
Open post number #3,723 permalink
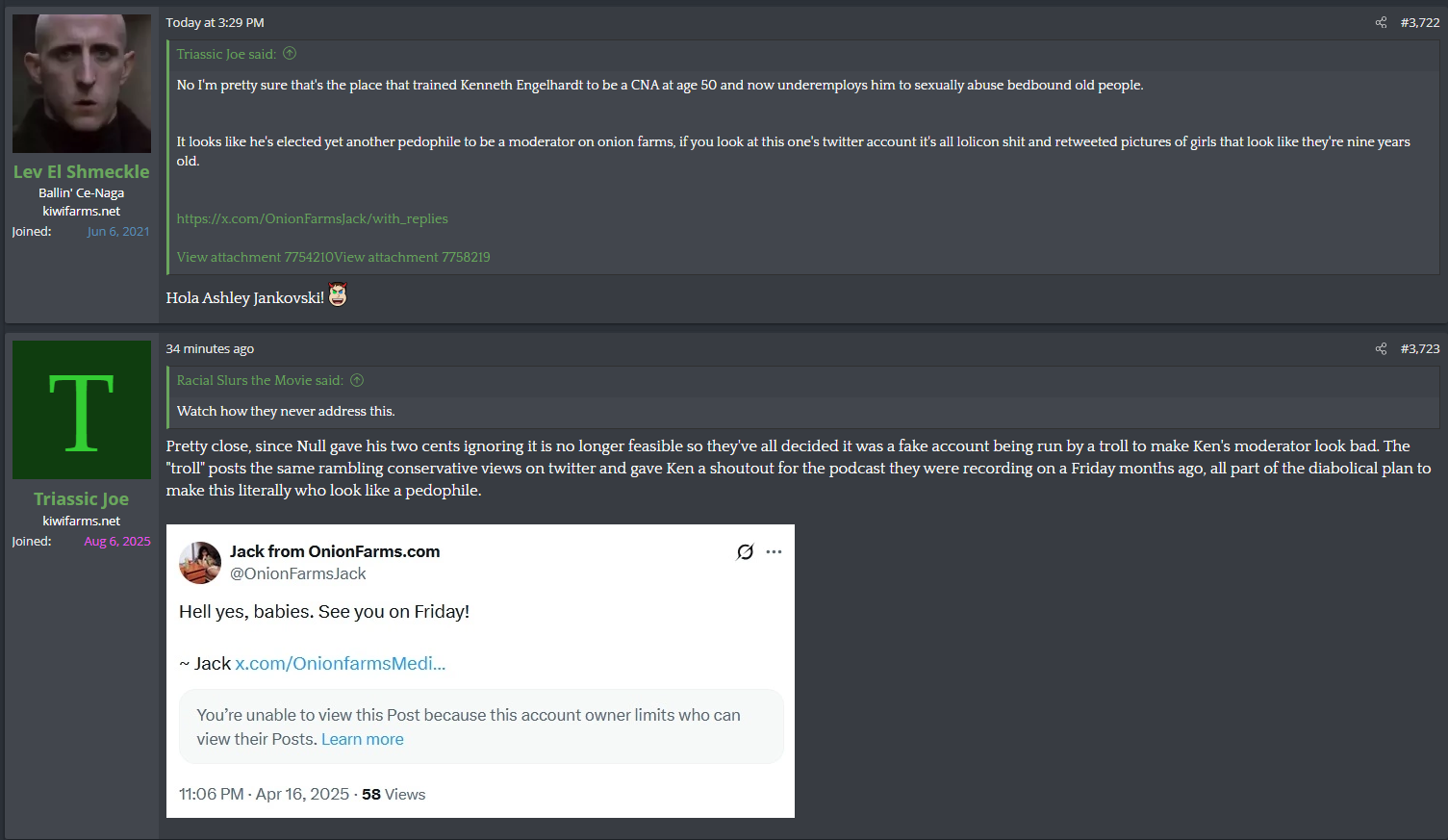pos(1420,348)
